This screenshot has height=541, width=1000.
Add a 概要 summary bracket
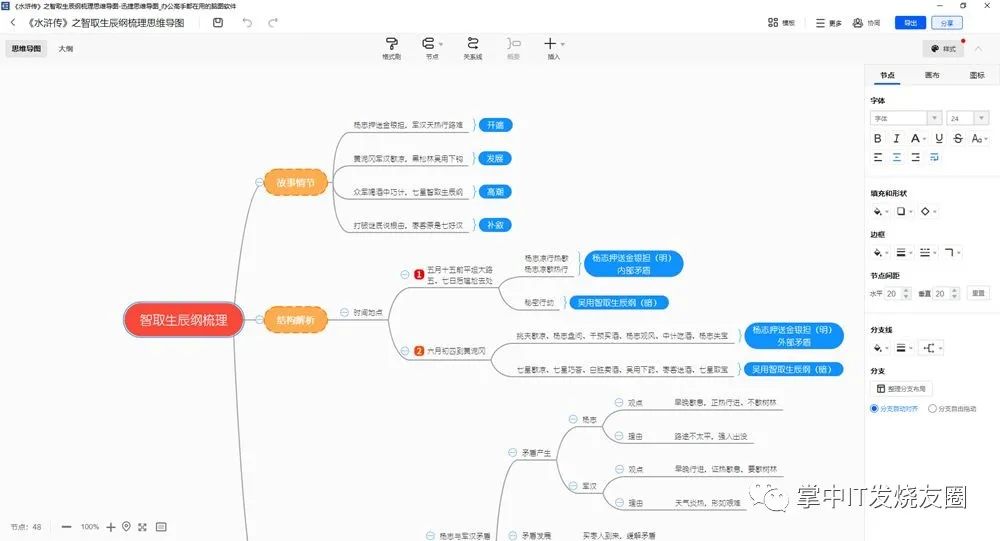tap(513, 48)
